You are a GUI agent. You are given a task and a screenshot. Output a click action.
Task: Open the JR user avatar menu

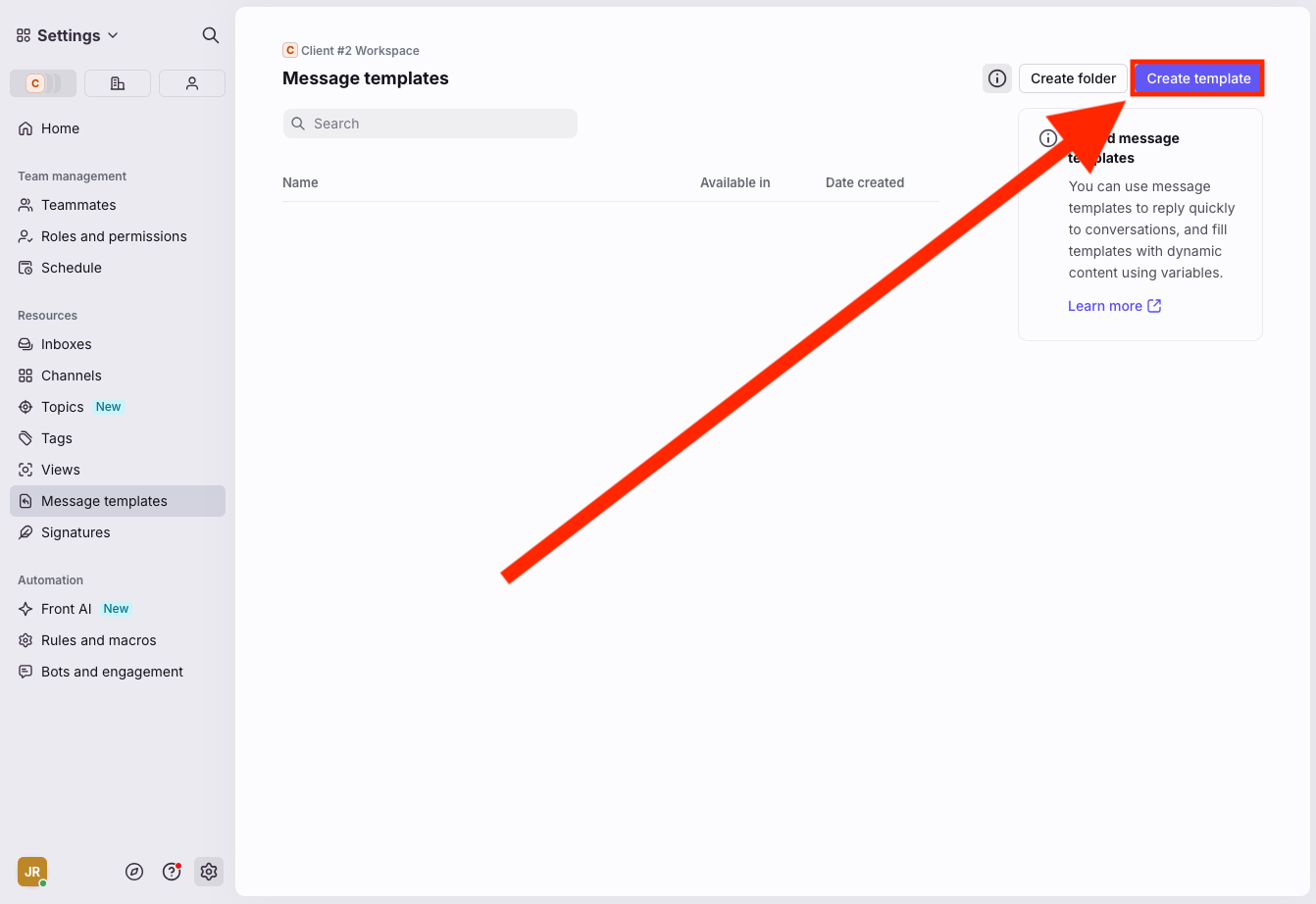coord(32,872)
